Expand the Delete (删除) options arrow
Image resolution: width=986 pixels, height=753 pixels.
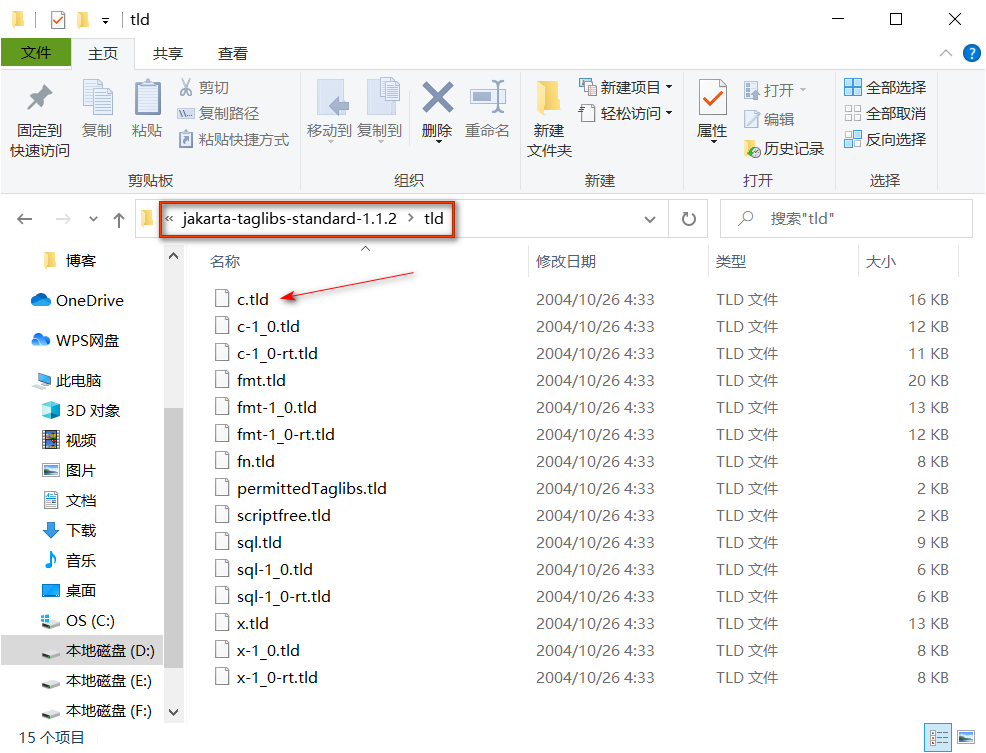click(438, 143)
